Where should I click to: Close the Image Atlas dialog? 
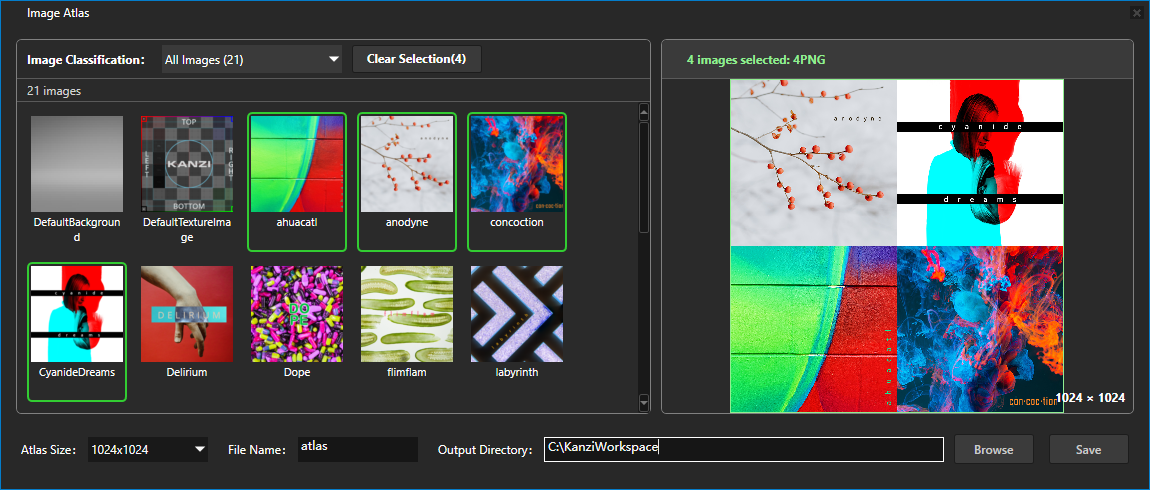pyautogui.click(x=1137, y=13)
